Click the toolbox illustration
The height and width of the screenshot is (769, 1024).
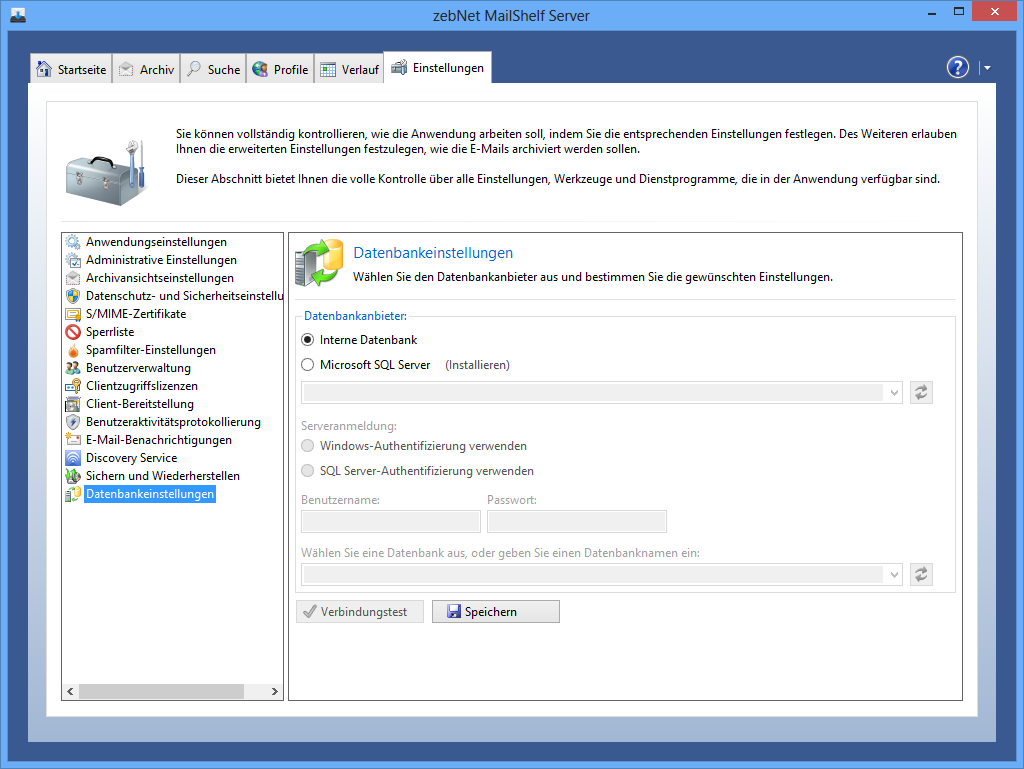tap(106, 174)
